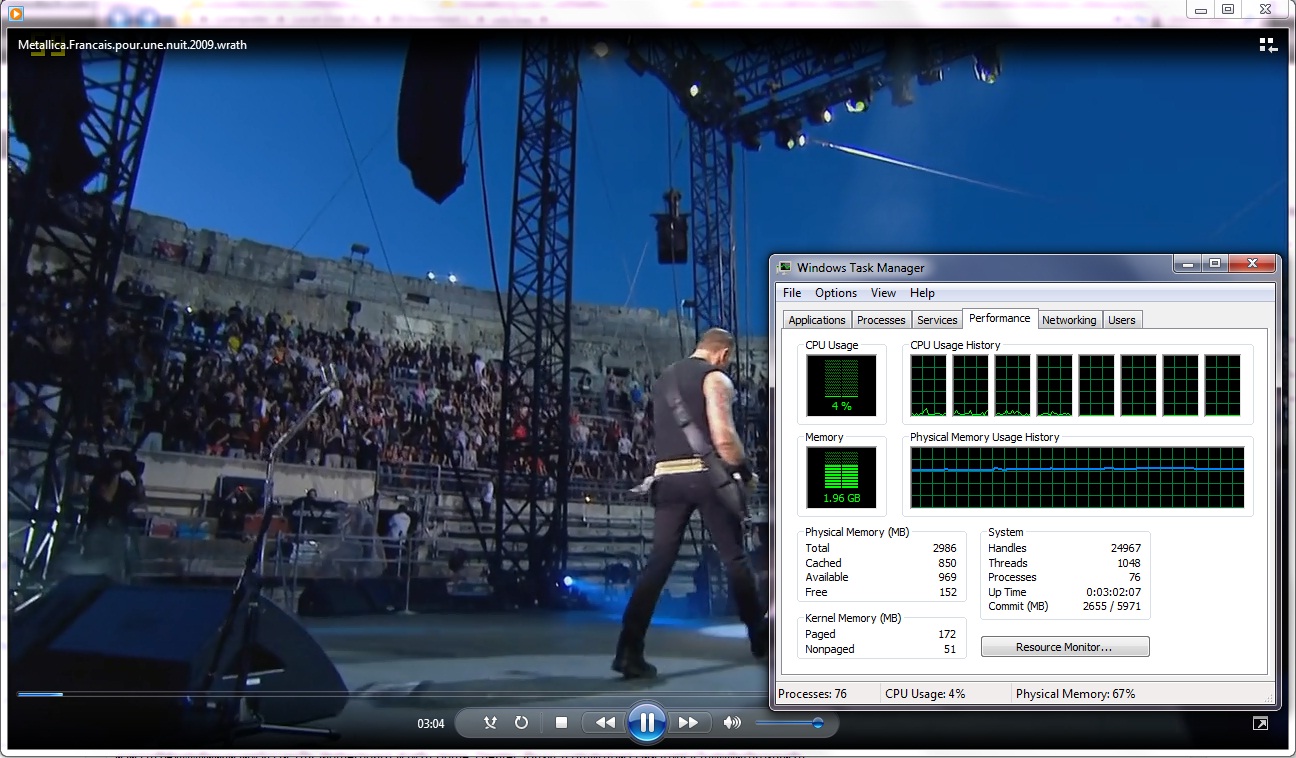1296x758 pixels.
Task: Open the File menu in Task Manager
Action: pos(792,293)
